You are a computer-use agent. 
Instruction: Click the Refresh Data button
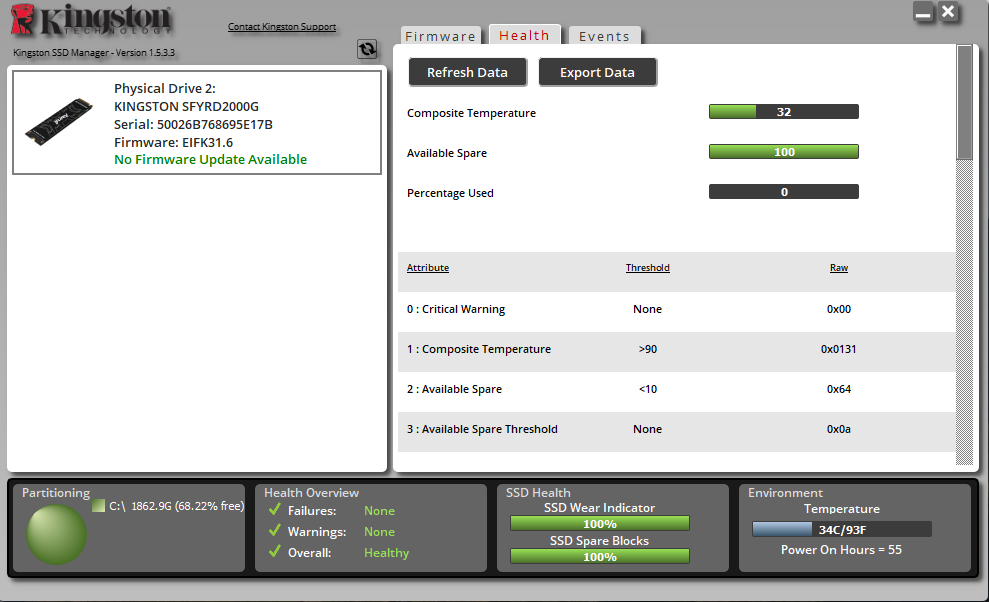click(467, 73)
